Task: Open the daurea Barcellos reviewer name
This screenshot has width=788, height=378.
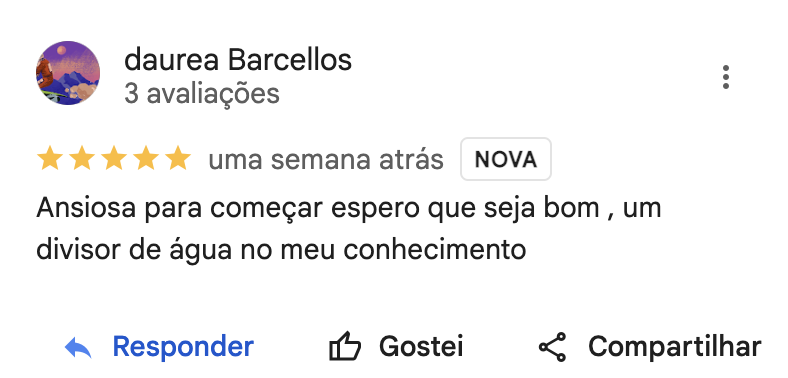Action: [x=238, y=60]
